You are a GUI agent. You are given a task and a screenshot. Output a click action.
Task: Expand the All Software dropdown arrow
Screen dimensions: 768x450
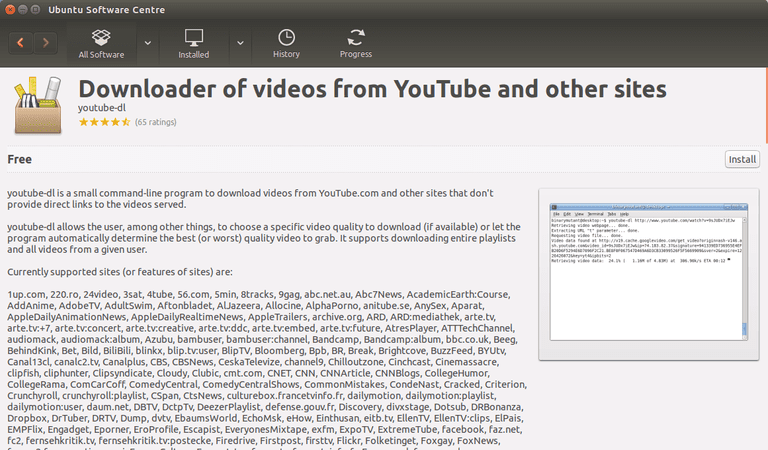tap(148, 43)
